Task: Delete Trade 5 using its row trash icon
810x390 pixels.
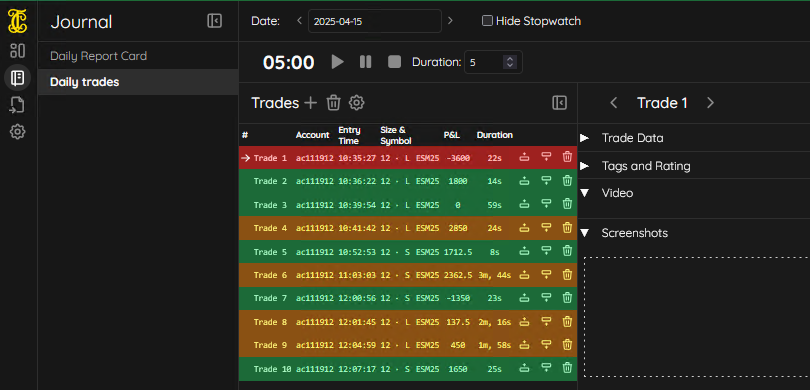Action: point(567,252)
